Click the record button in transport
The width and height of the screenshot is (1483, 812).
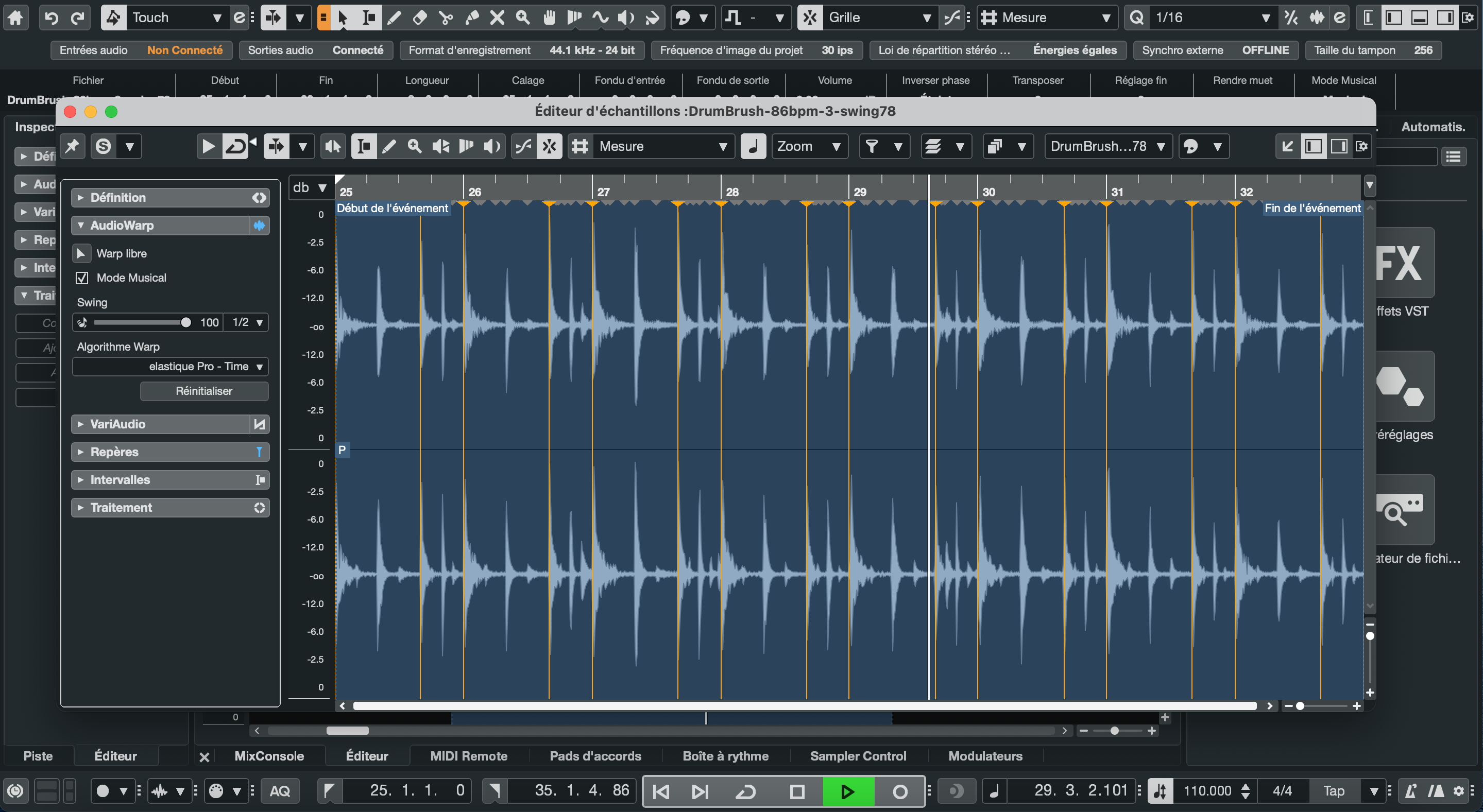pos(900,792)
